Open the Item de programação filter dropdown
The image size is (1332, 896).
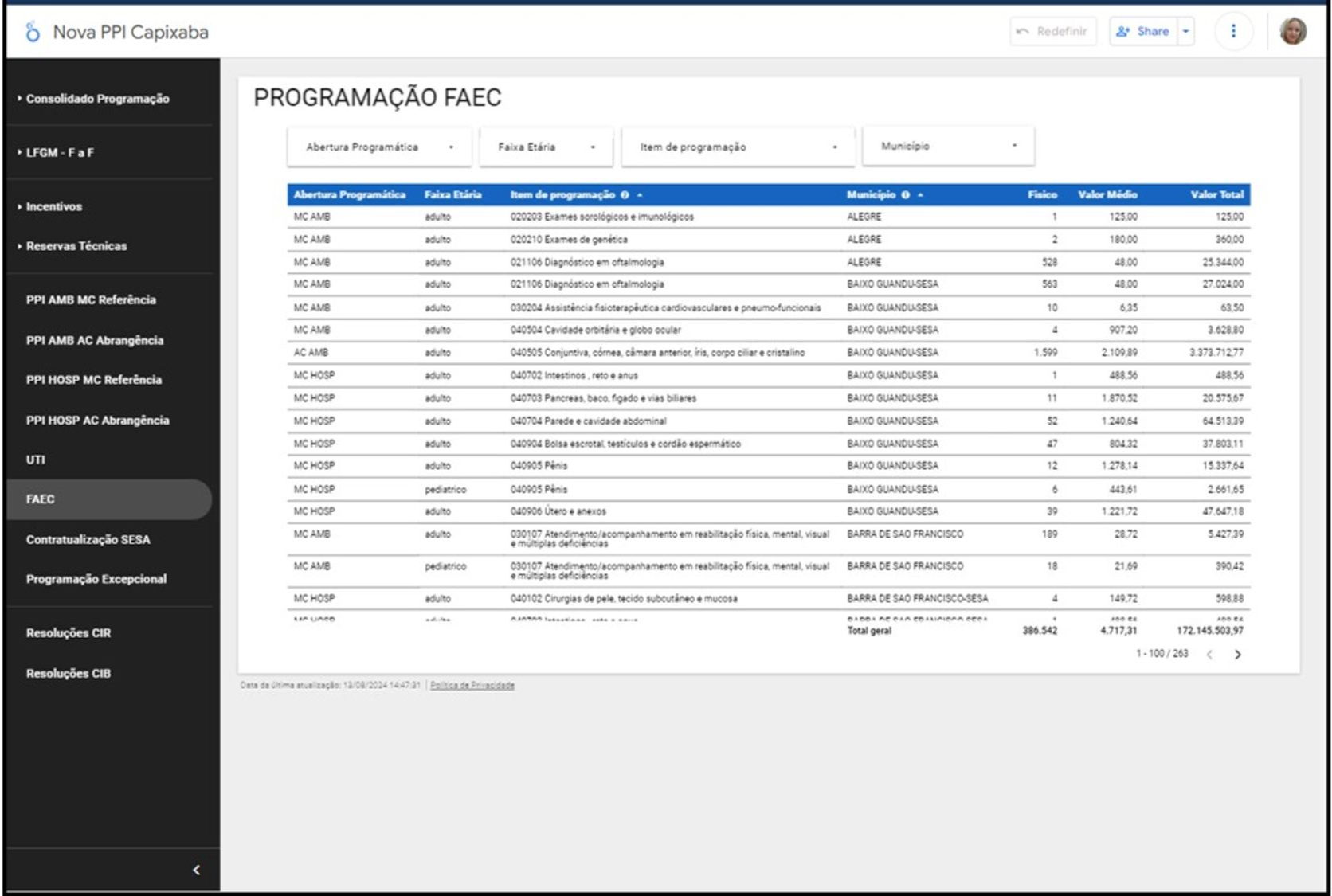738,147
